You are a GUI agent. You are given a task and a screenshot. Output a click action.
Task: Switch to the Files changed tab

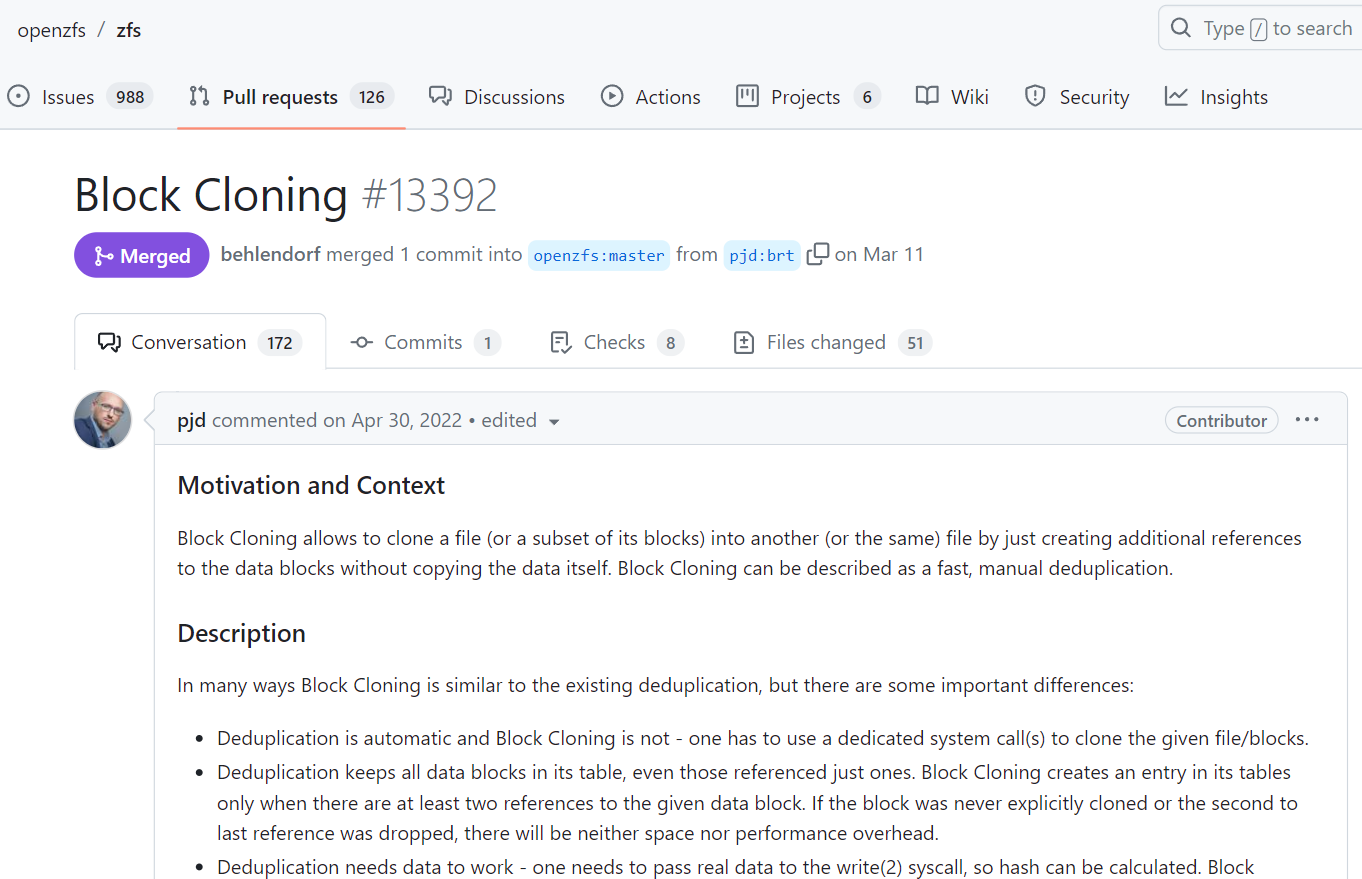coord(832,342)
